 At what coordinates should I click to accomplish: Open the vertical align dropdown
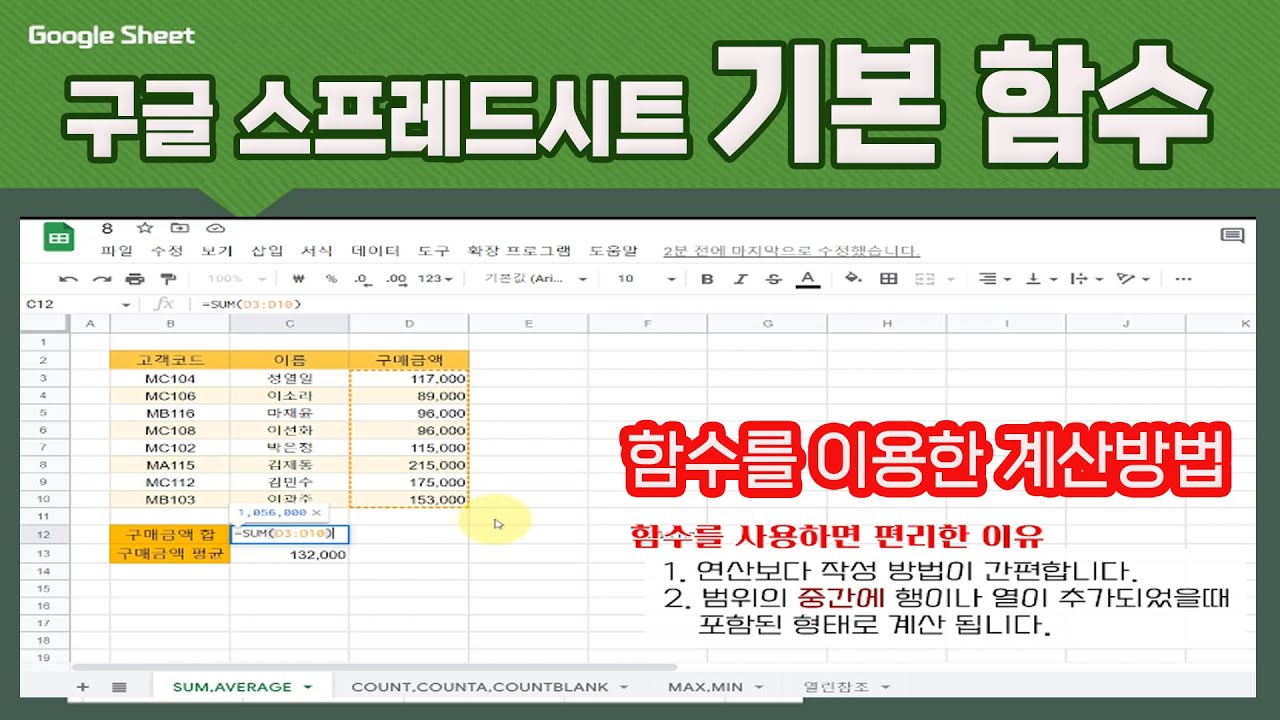(1041, 279)
